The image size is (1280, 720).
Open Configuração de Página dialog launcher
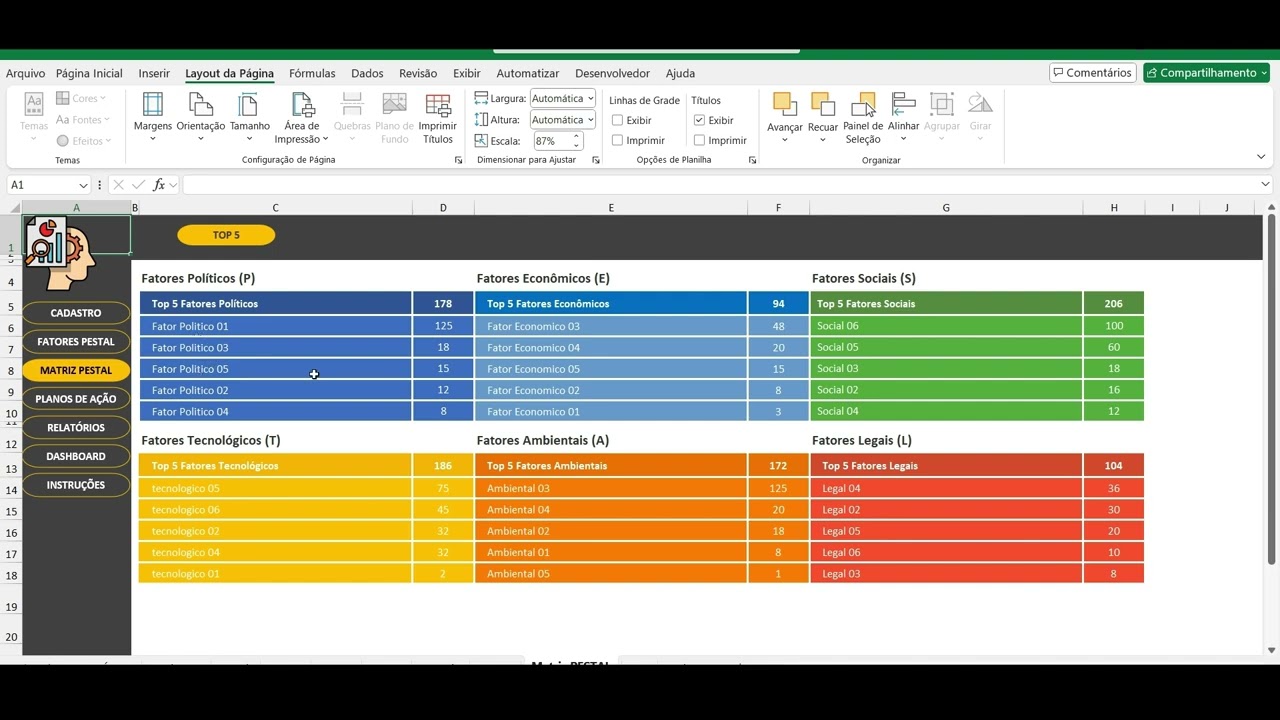[x=459, y=160]
